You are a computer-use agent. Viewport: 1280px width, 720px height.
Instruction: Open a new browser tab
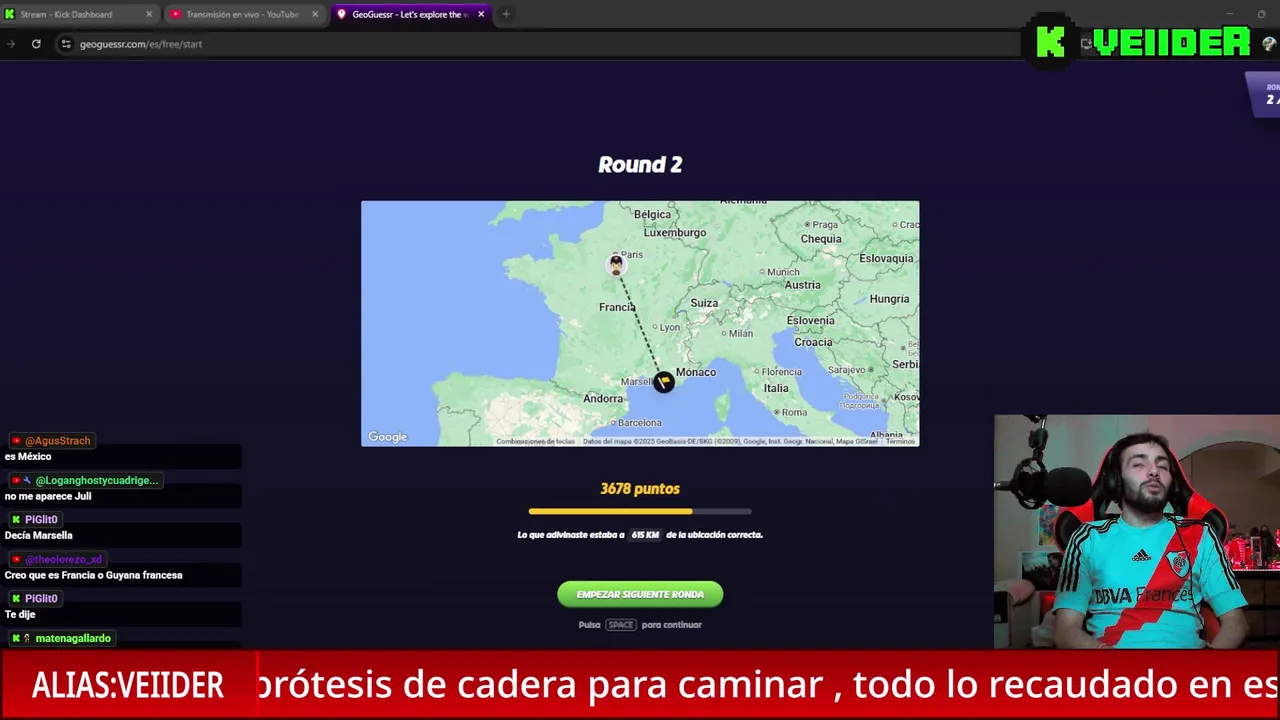coord(506,14)
